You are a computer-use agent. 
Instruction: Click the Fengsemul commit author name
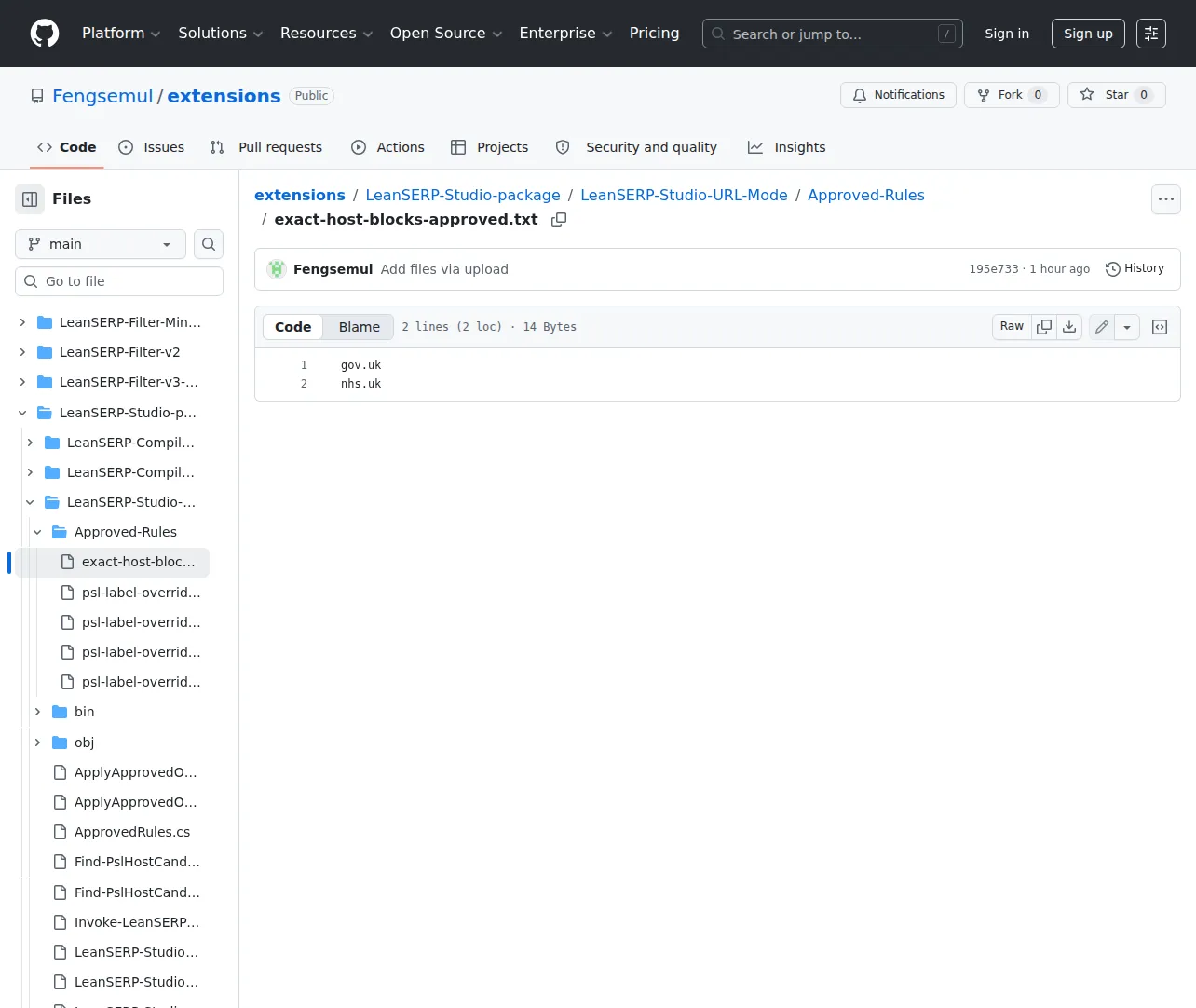coord(333,269)
